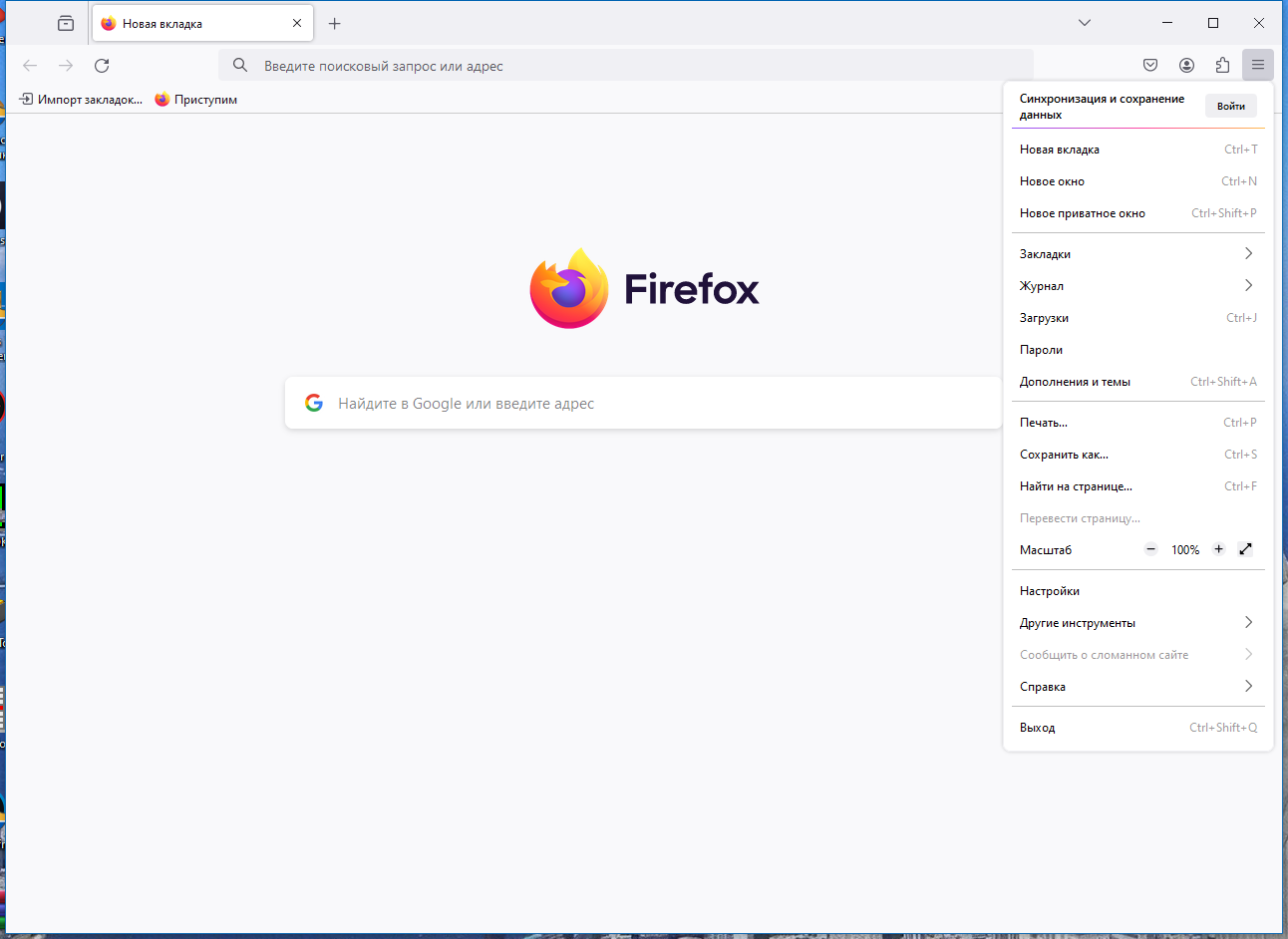Choose Печать... in the menu

(1138, 423)
